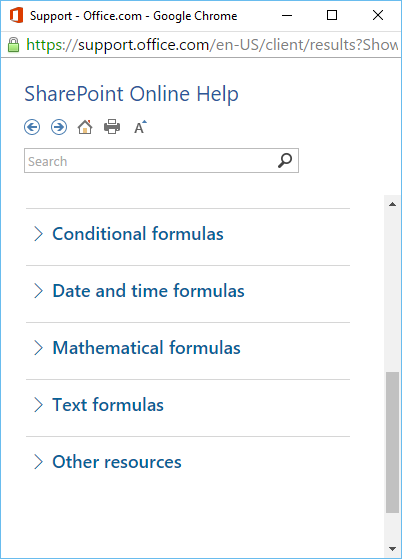Click the green padlock security icon

point(14,45)
